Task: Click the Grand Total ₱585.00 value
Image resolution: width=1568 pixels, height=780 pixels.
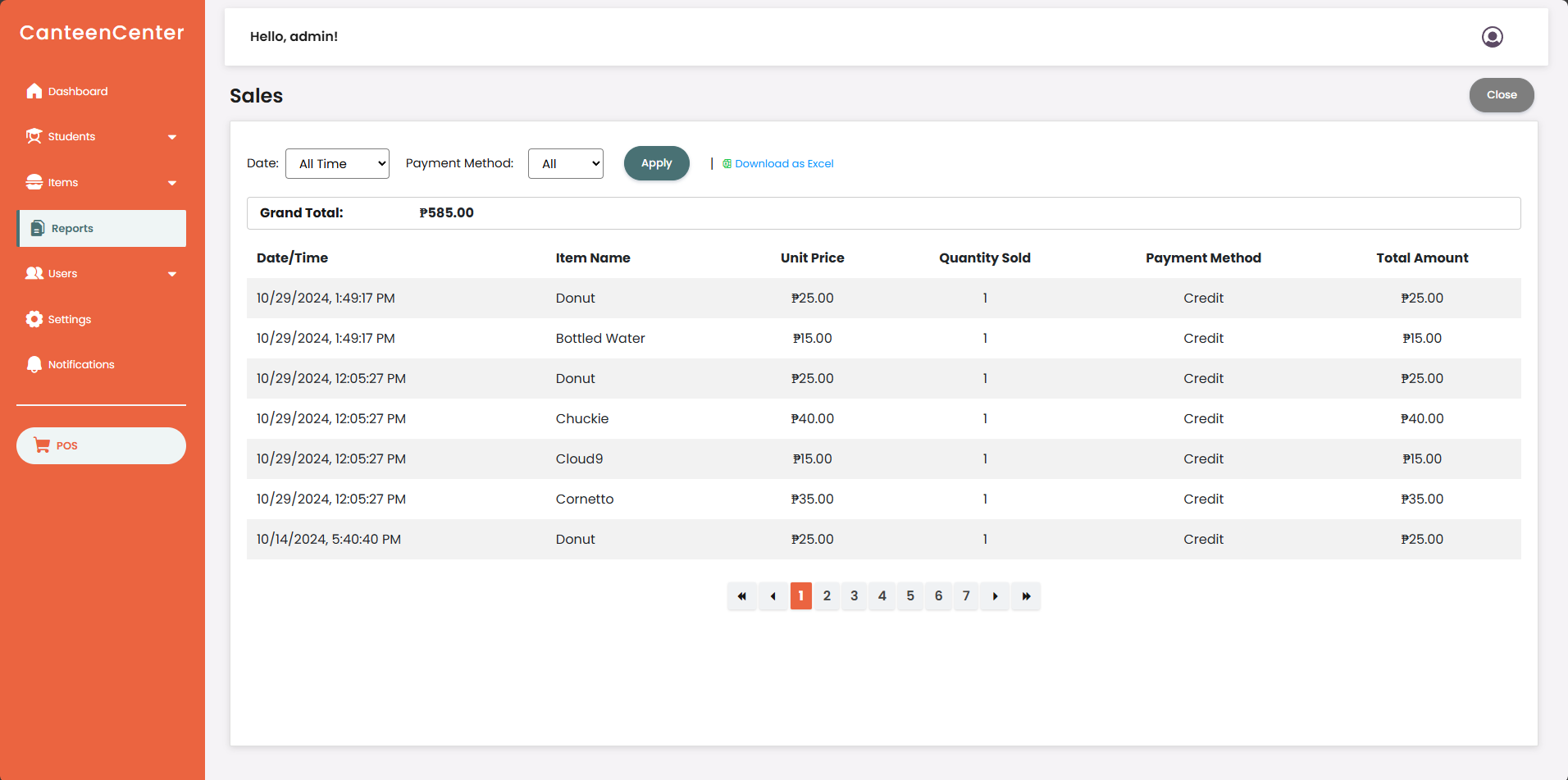Action: 446,213
